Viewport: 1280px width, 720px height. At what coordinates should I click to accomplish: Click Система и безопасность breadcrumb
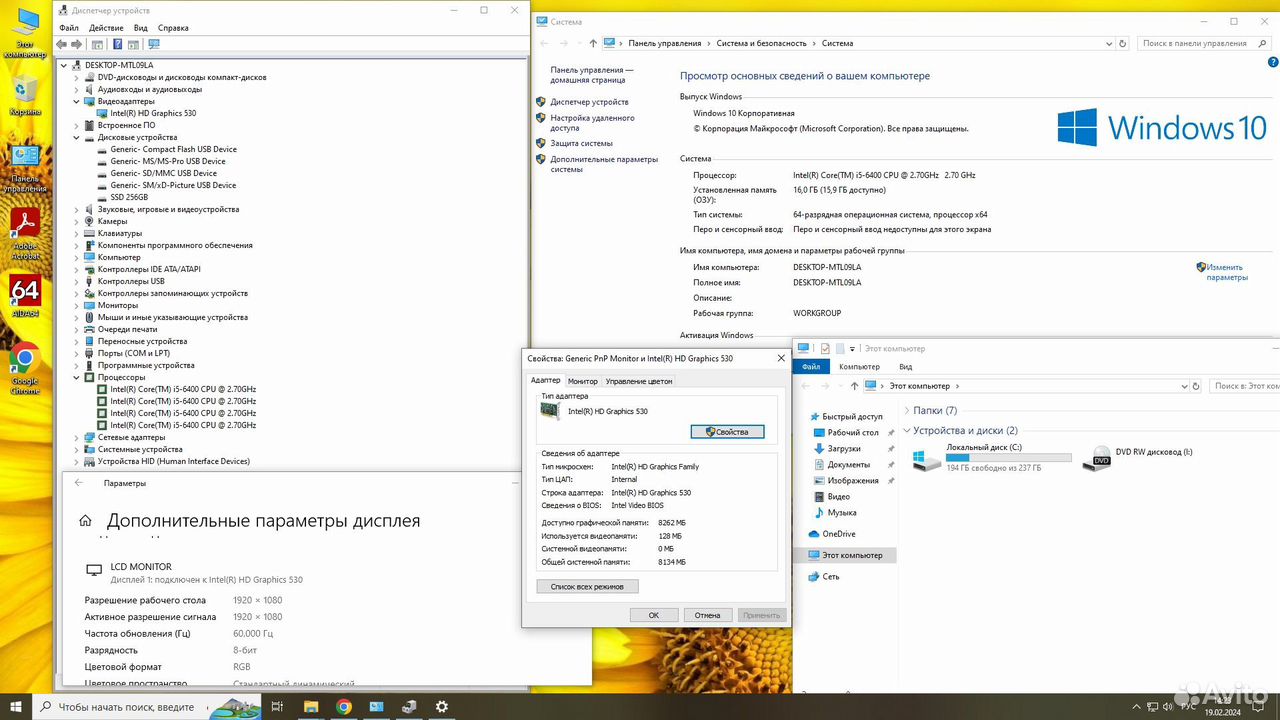point(761,43)
